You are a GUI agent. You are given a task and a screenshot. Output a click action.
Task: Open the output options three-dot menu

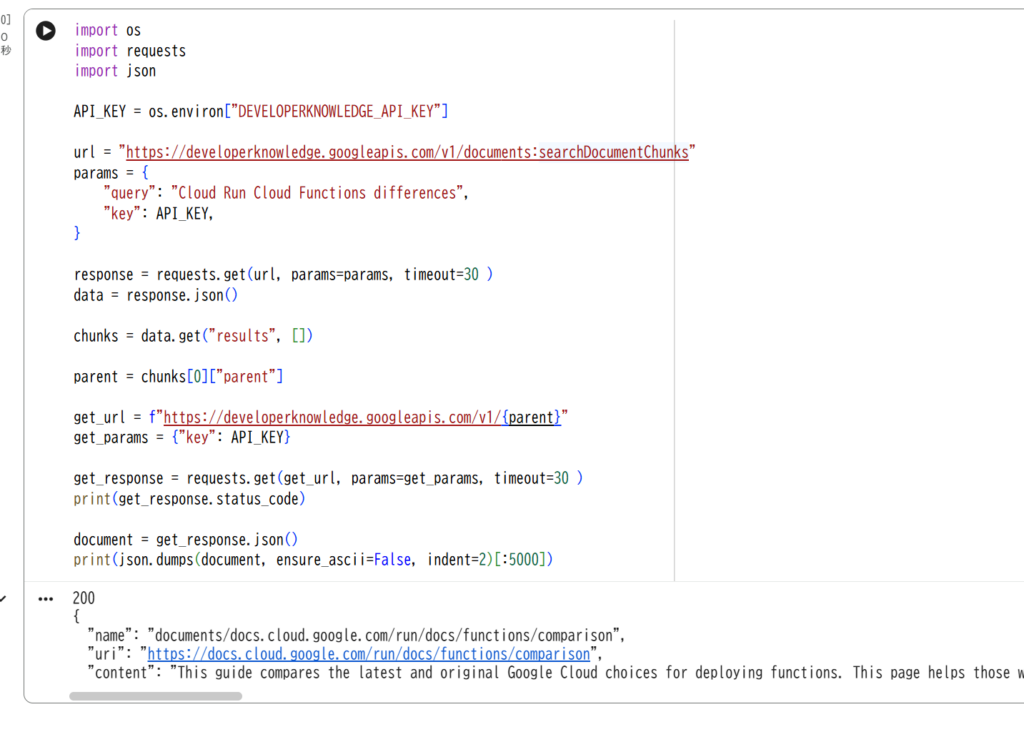point(46,599)
